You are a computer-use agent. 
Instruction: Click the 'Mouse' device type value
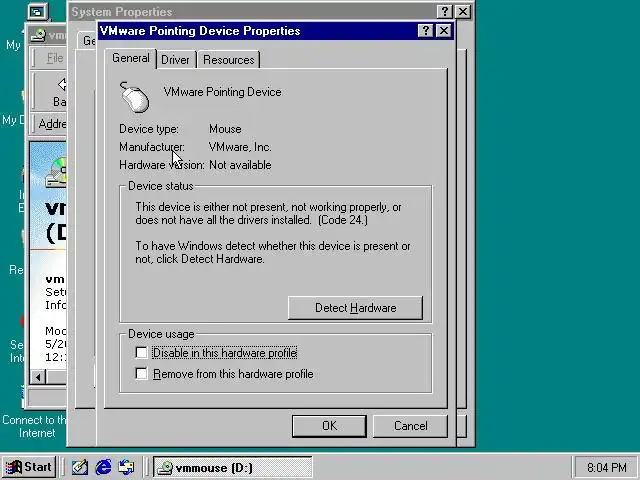click(225, 129)
